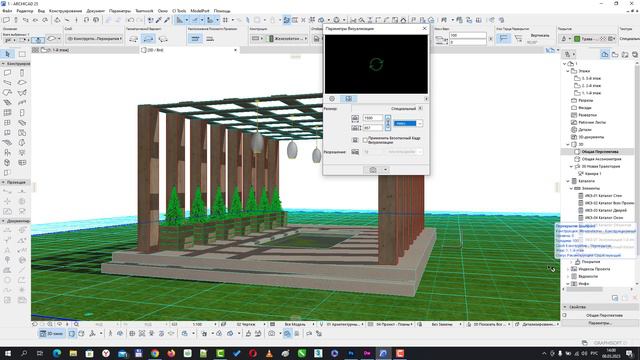Open Publisher Sets icon in Navigator
Viewport: 640px width, 360px height.
[x=635, y=54]
